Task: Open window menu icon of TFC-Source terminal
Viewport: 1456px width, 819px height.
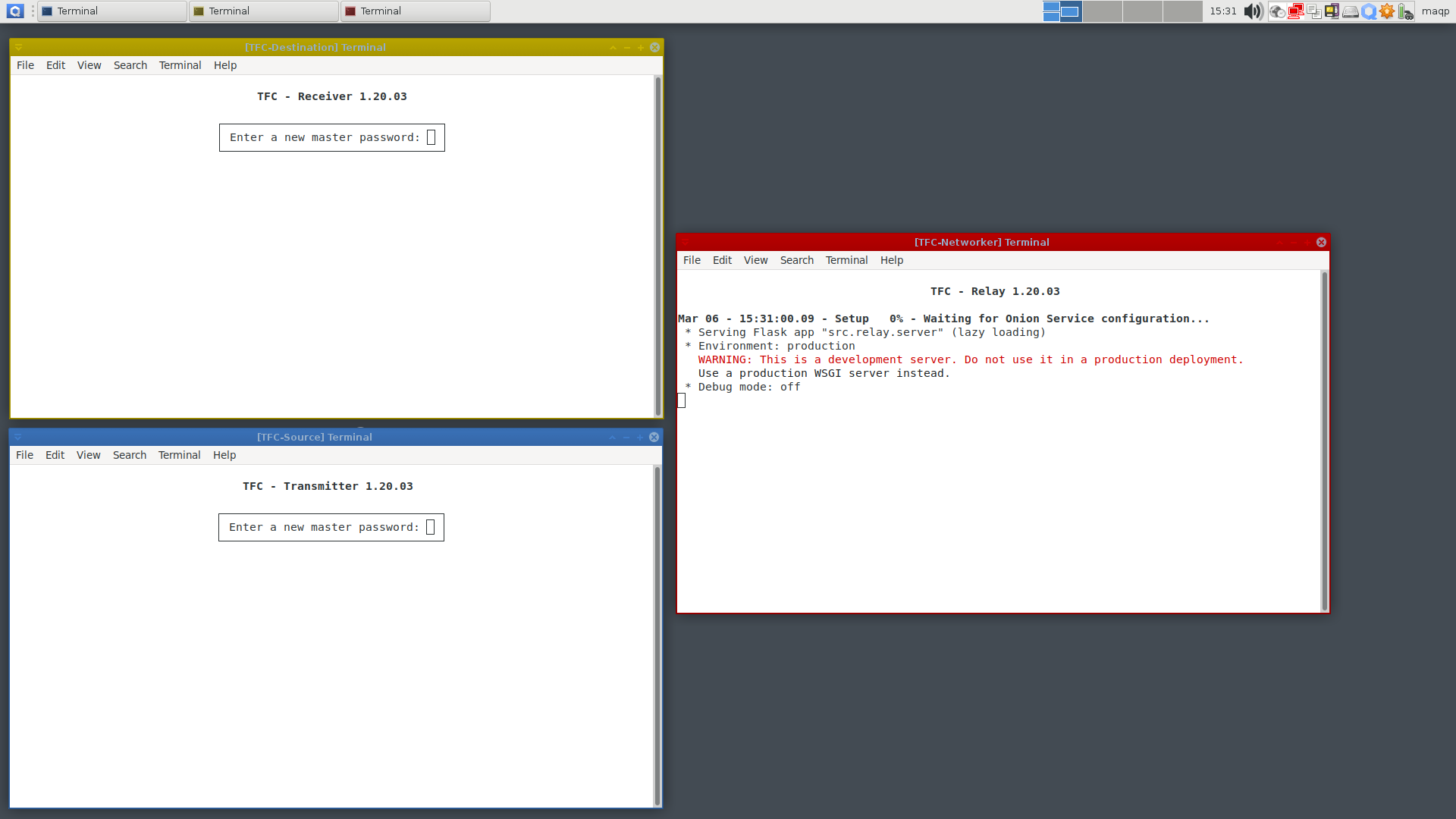Action: 17,438
